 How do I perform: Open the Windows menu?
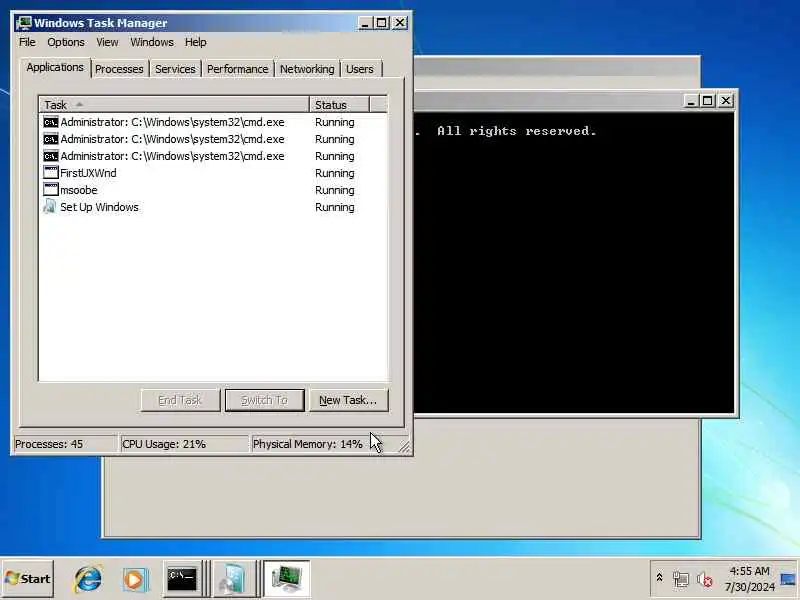[152, 42]
